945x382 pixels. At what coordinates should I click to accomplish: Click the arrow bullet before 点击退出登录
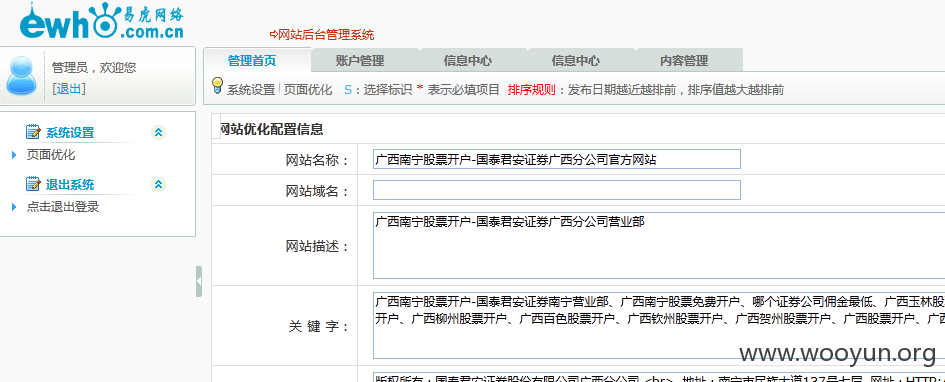tap(14, 207)
